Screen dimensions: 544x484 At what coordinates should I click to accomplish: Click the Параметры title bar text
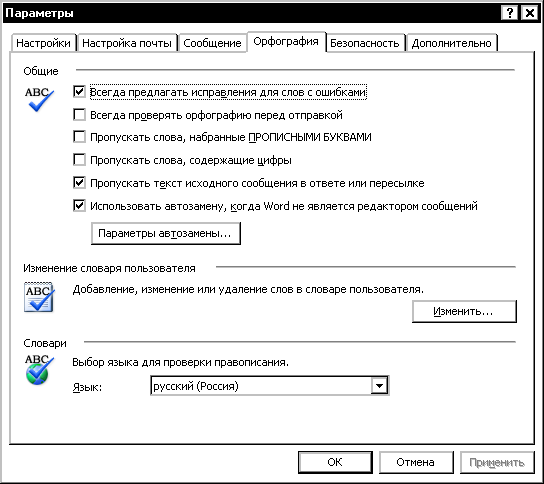coord(40,13)
